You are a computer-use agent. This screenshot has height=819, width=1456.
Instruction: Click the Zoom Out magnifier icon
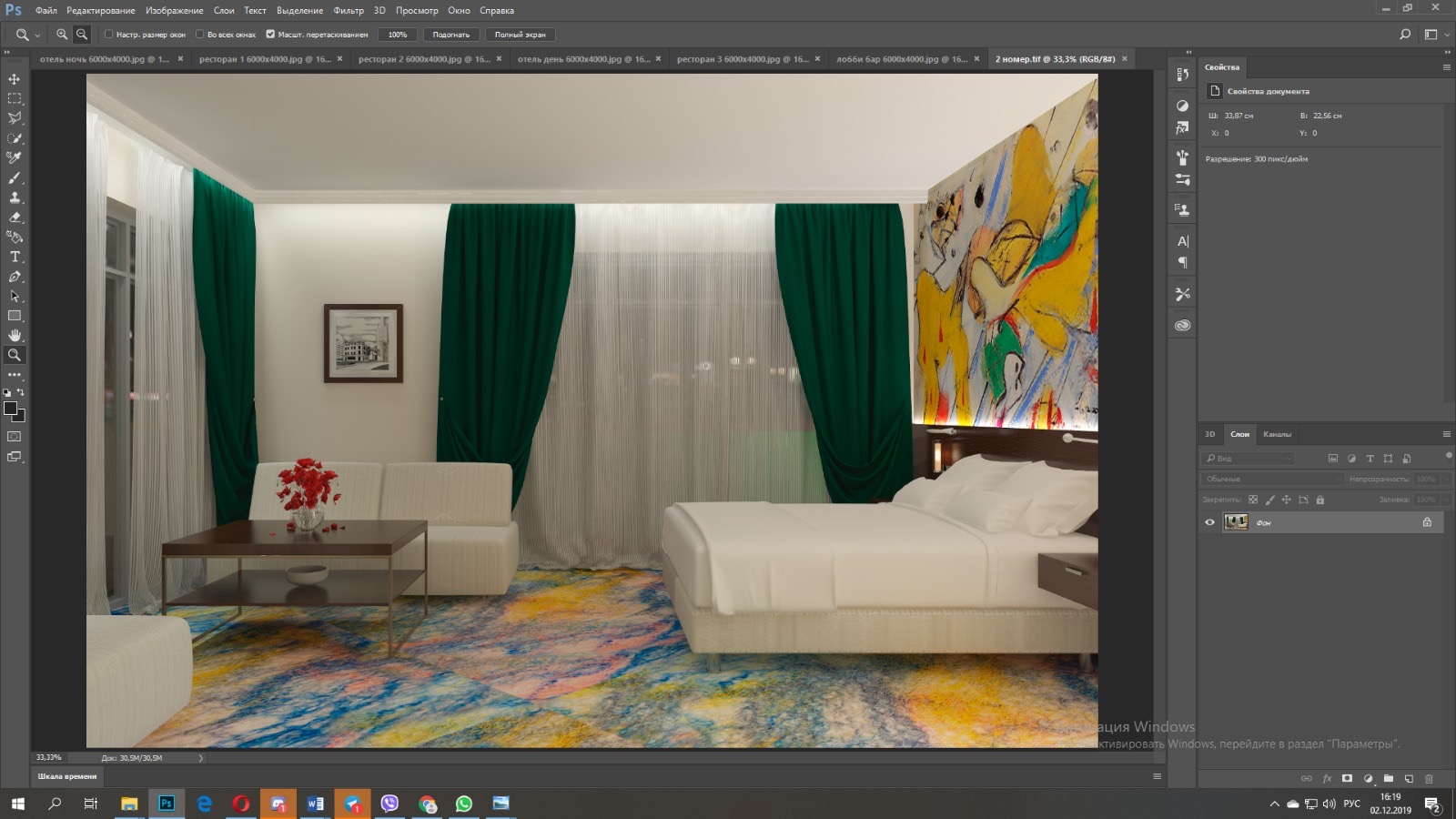pyautogui.click(x=82, y=35)
